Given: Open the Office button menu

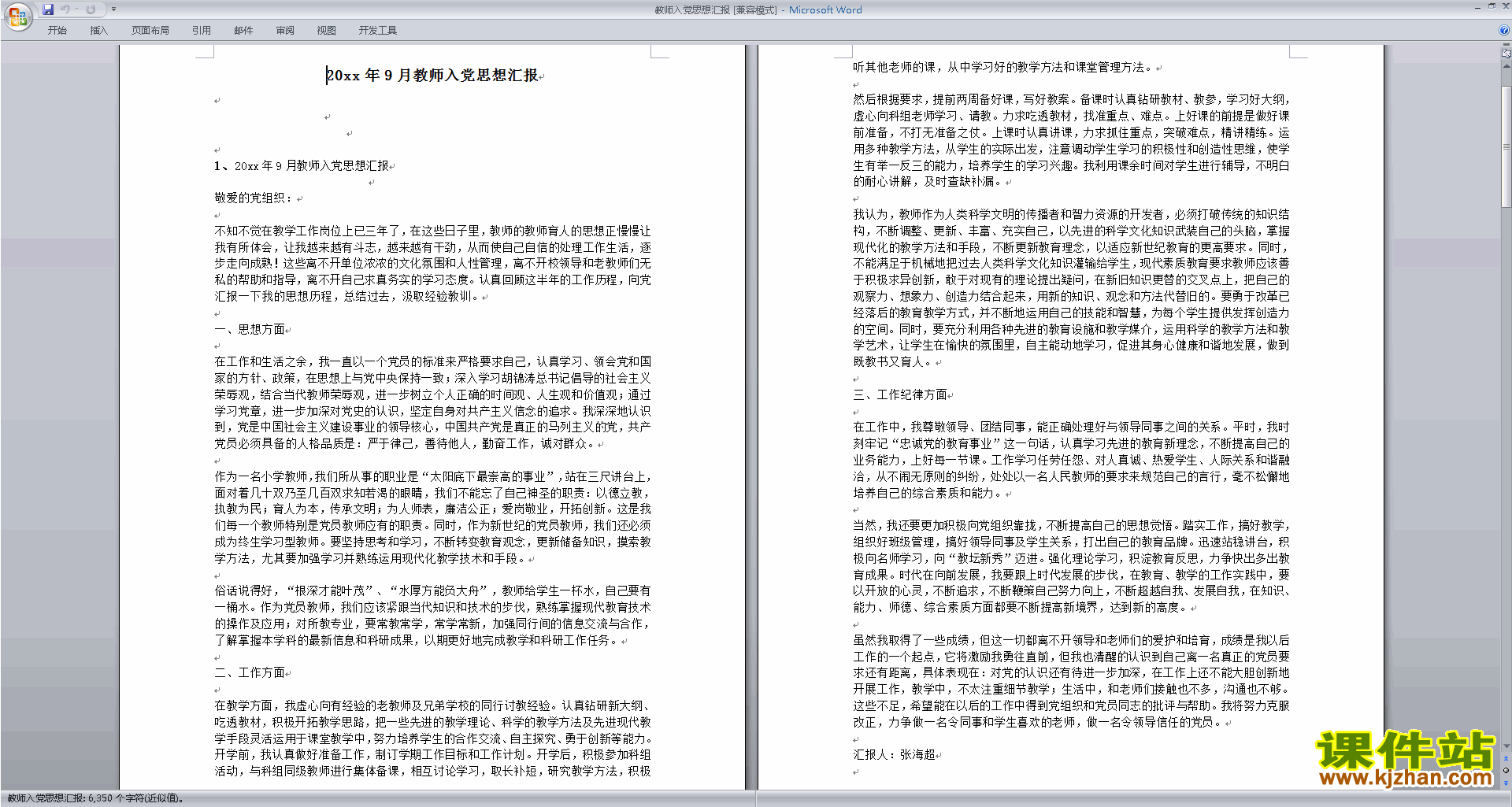Looking at the screenshot, I should coord(17,16).
